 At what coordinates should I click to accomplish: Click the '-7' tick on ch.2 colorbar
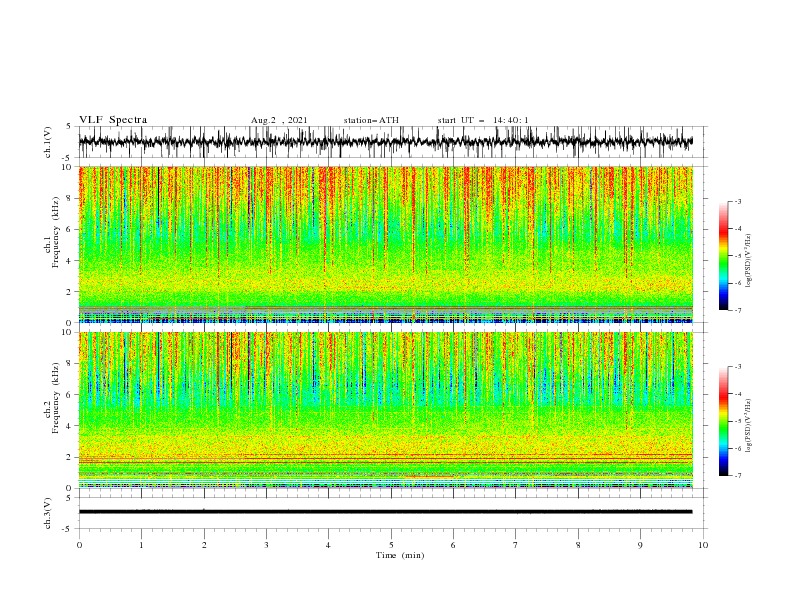pyautogui.click(x=737, y=476)
